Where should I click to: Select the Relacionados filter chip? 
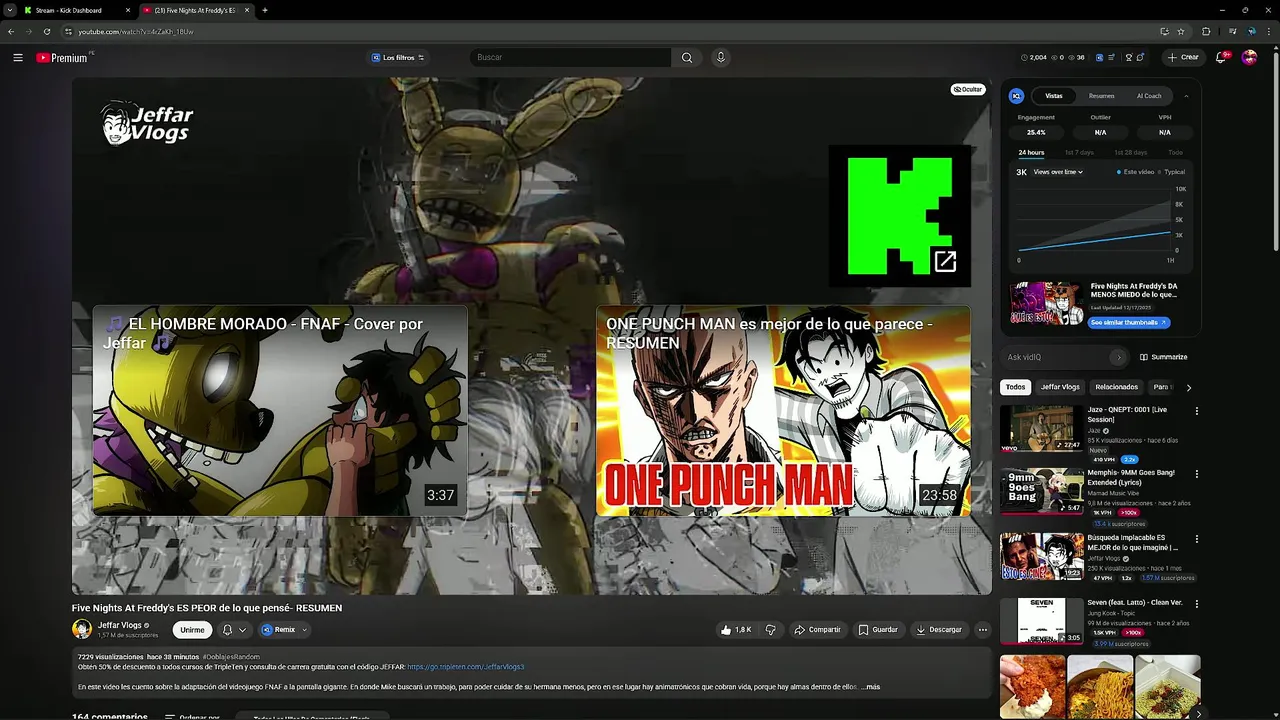[1116, 387]
